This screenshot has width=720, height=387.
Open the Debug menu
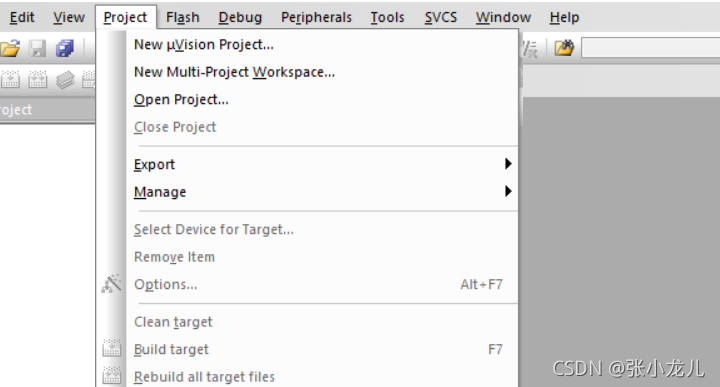click(240, 17)
